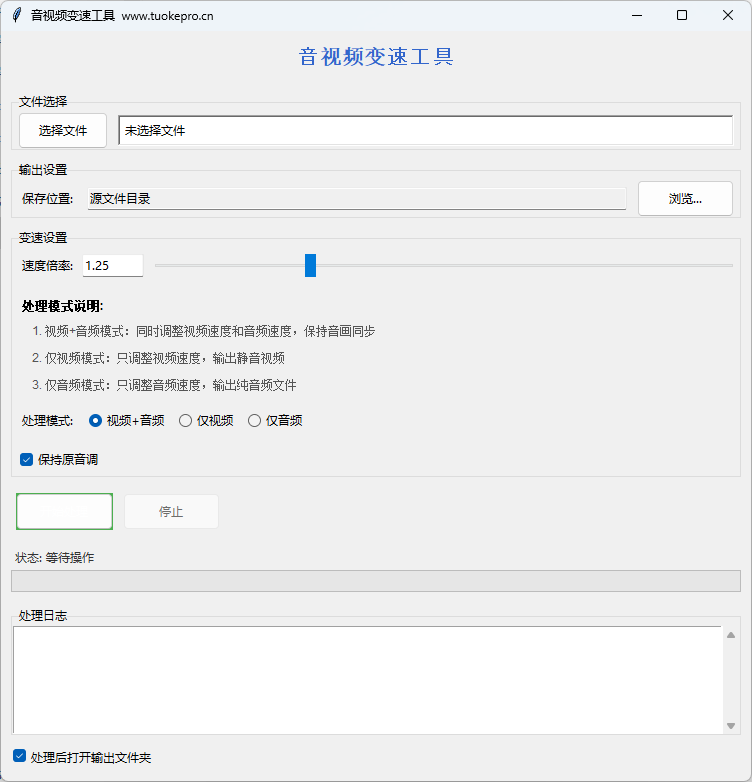This screenshot has width=752, height=782.
Task: Click the log scrollbar up arrow
Action: (x=731, y=635)
